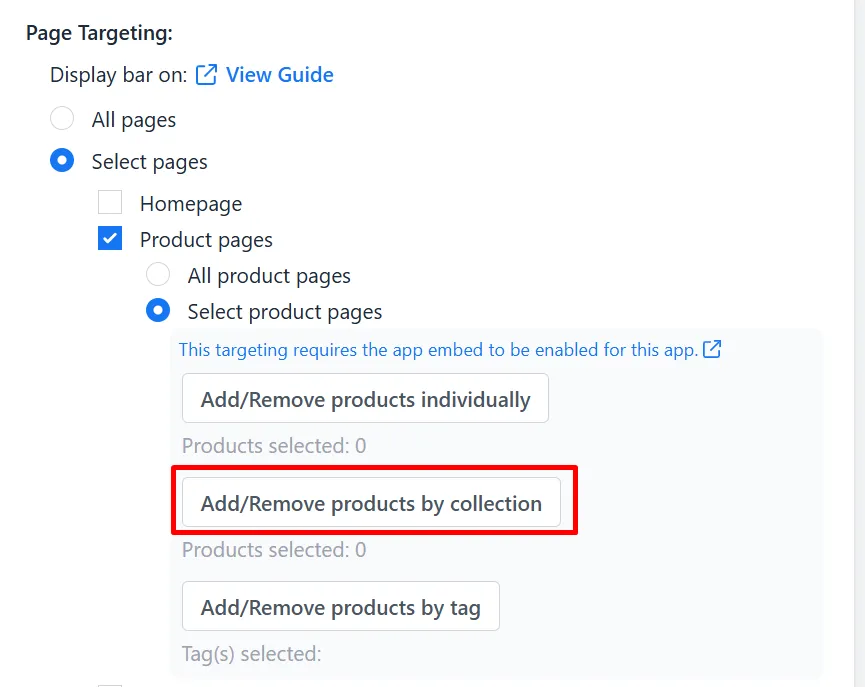The height and width of the screenshot is (687, 865).
Task: Click the "Homepage" label text
Action: [191, 204]
